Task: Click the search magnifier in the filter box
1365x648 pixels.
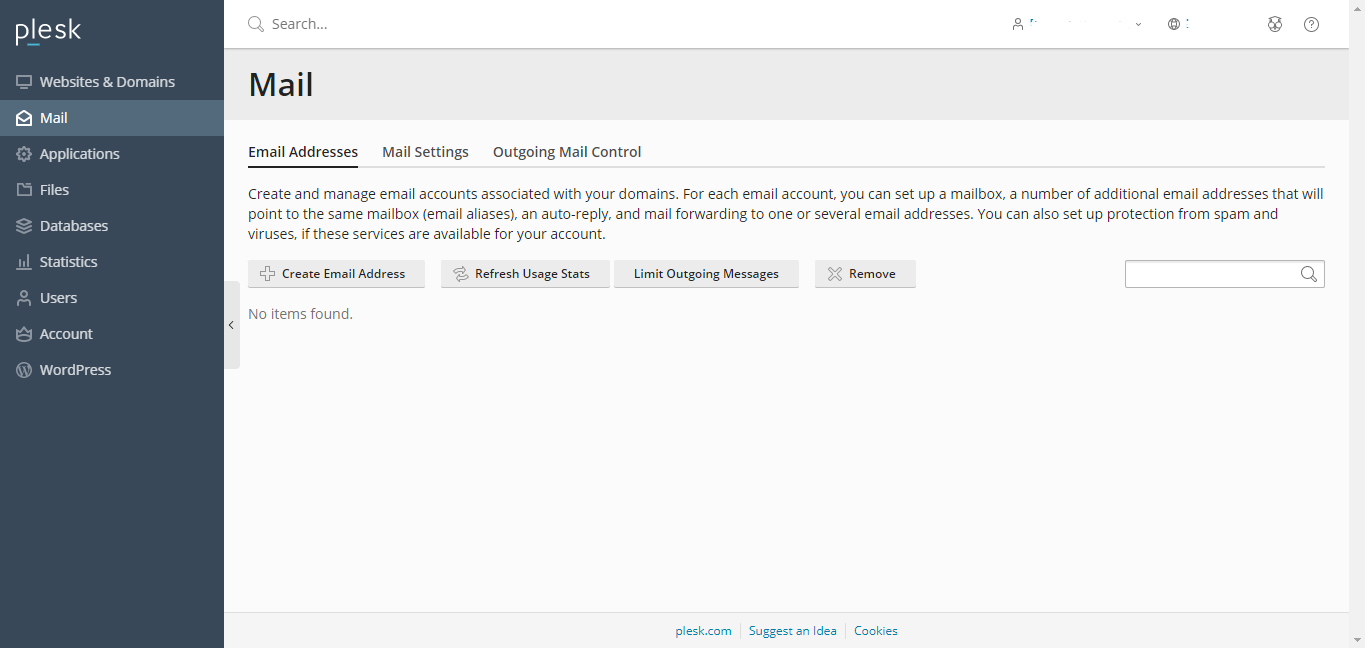Action: coord(1308,274)
